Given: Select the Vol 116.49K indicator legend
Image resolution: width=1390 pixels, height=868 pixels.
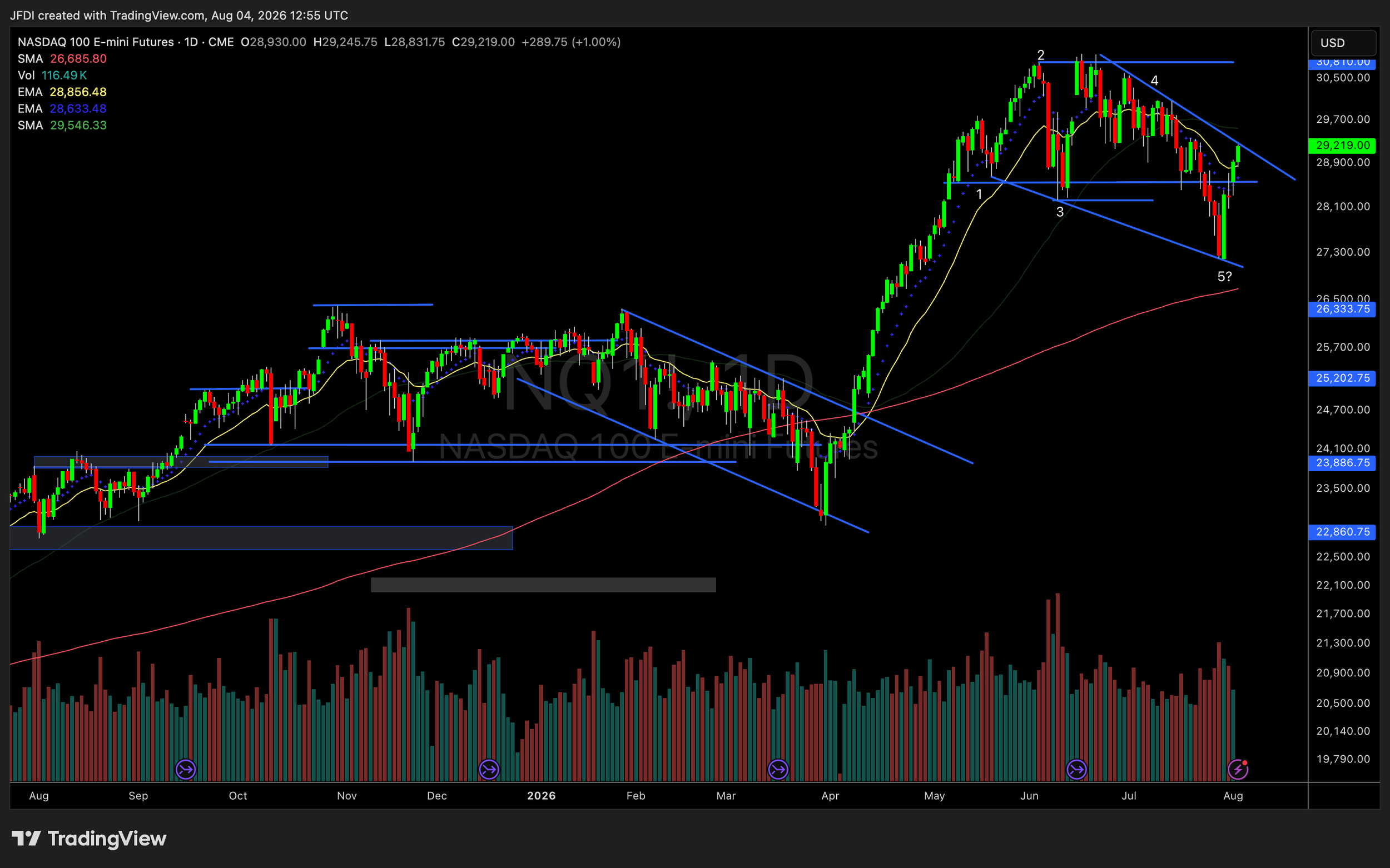Looking at the screenshot, I should point(52,75).
